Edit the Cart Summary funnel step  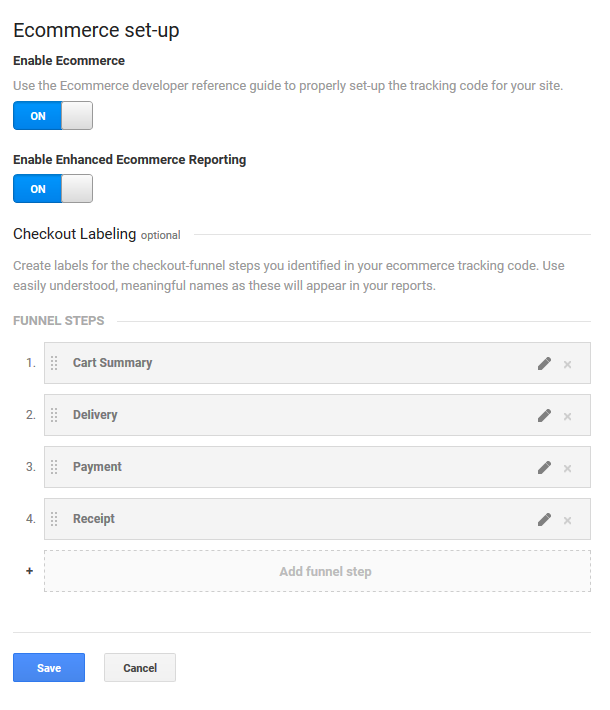click(x=544, y=363)
